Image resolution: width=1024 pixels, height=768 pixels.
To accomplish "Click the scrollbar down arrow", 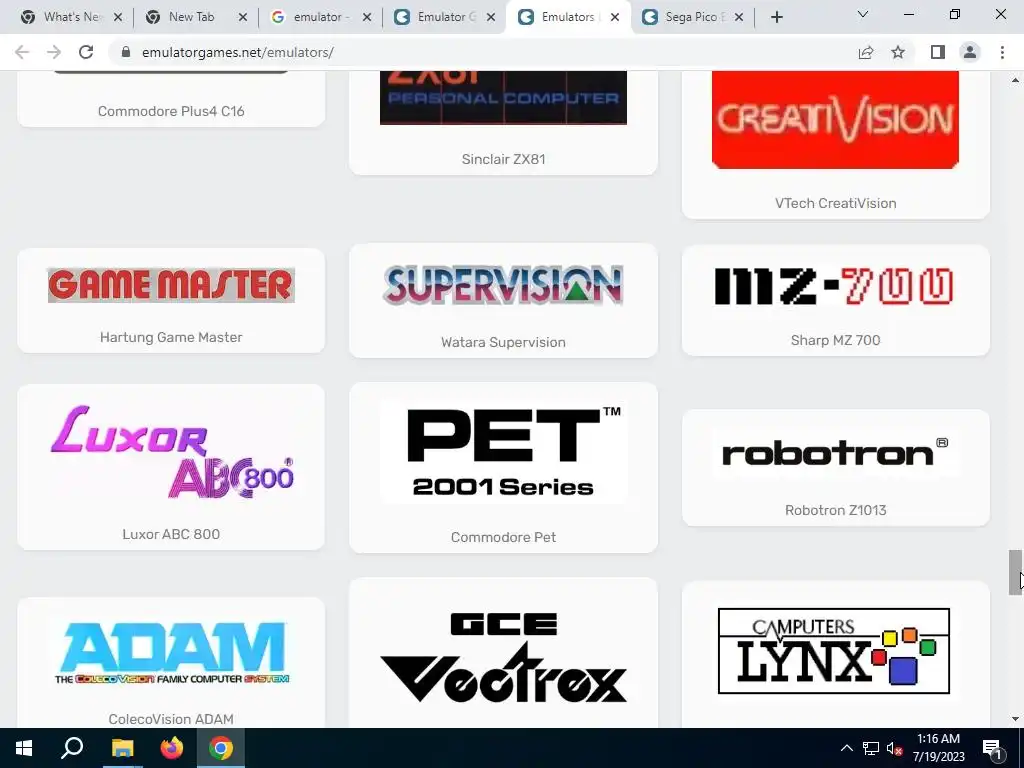I will pos(1015,719).
